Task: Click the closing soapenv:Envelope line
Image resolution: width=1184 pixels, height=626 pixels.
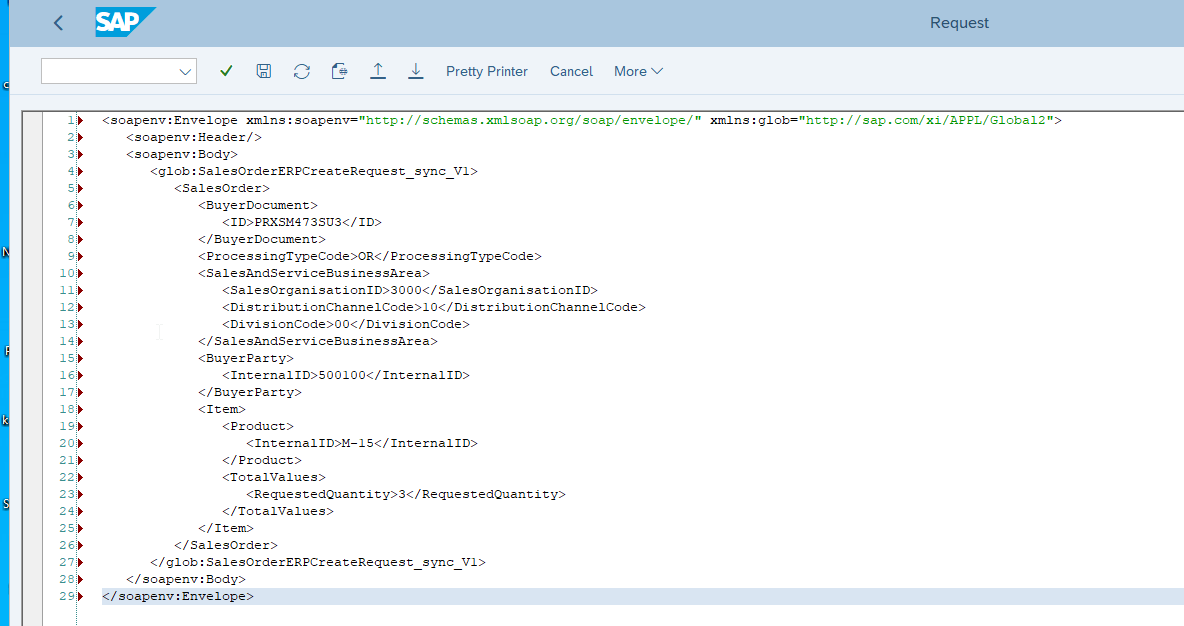Action: tap(178, 596)
